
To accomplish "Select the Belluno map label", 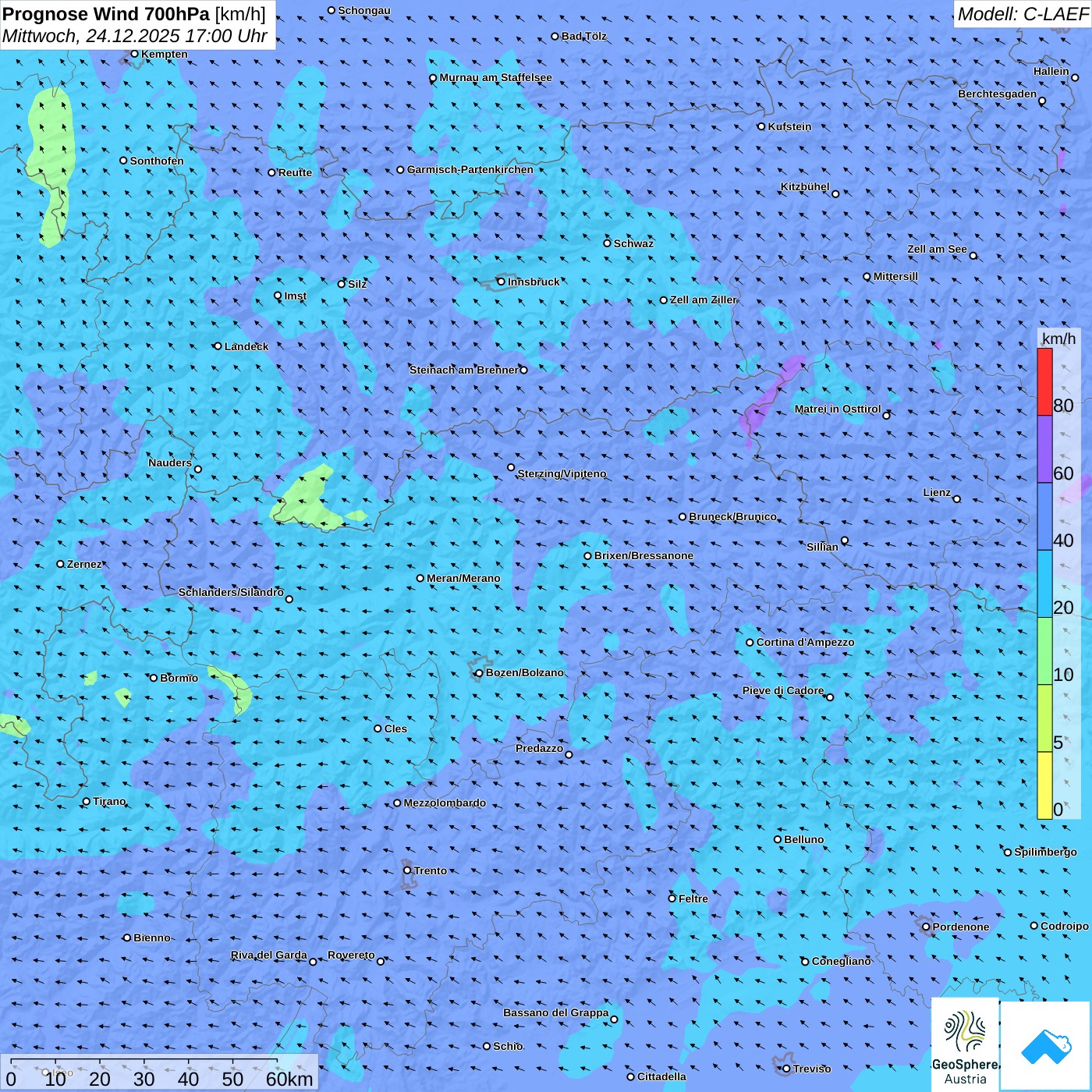I will 803,839.
